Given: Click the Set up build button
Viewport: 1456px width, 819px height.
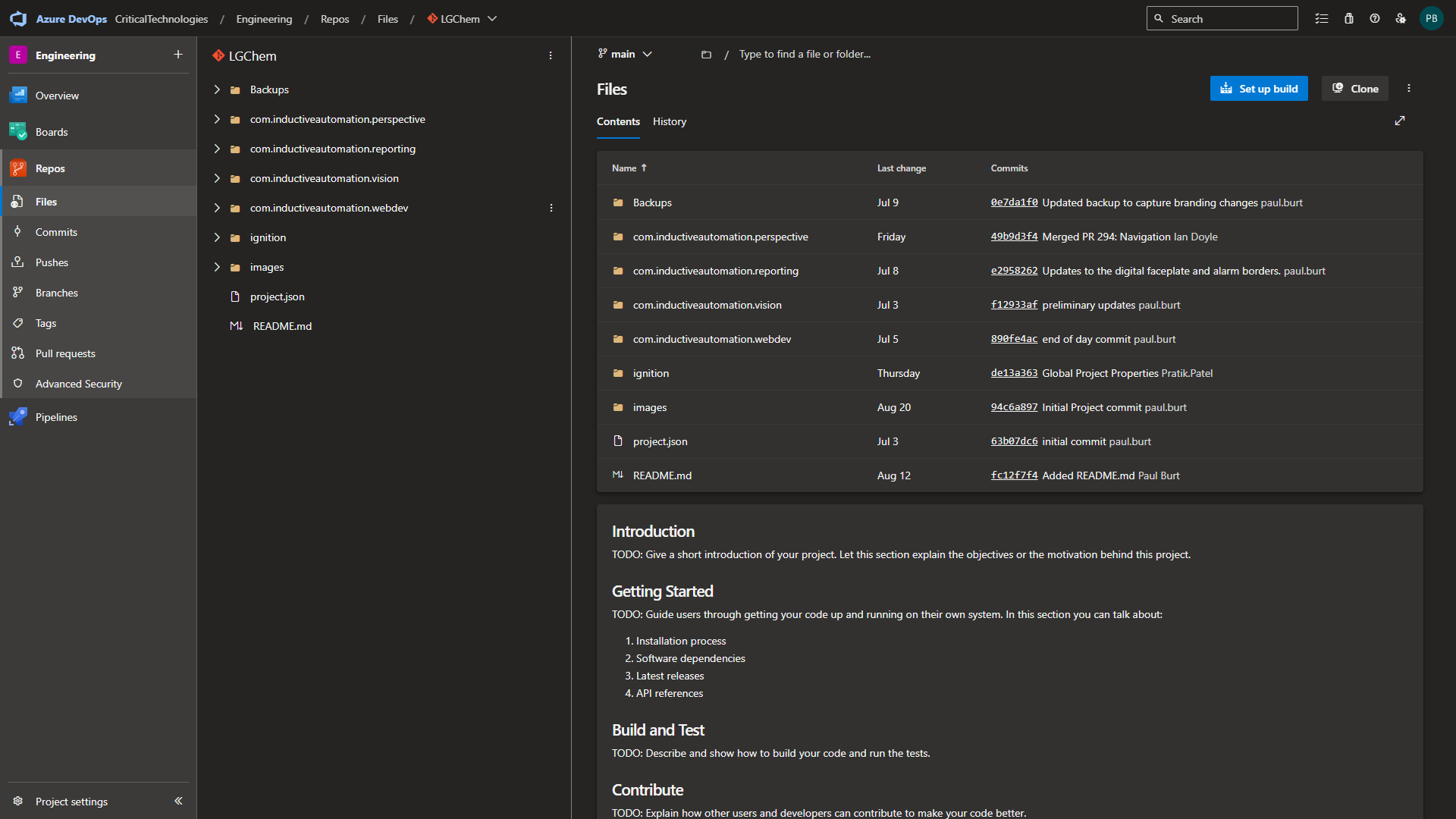Looking at the screenshot, I should pos(1258,89).
